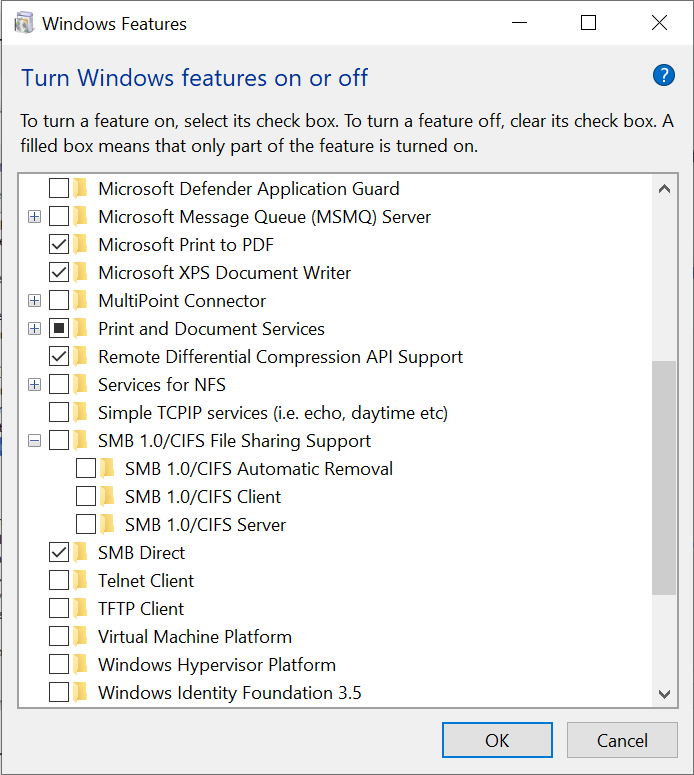694x775 pixels.
Task: Click the Windows Features title bar icon
Action: coord(24,23)
